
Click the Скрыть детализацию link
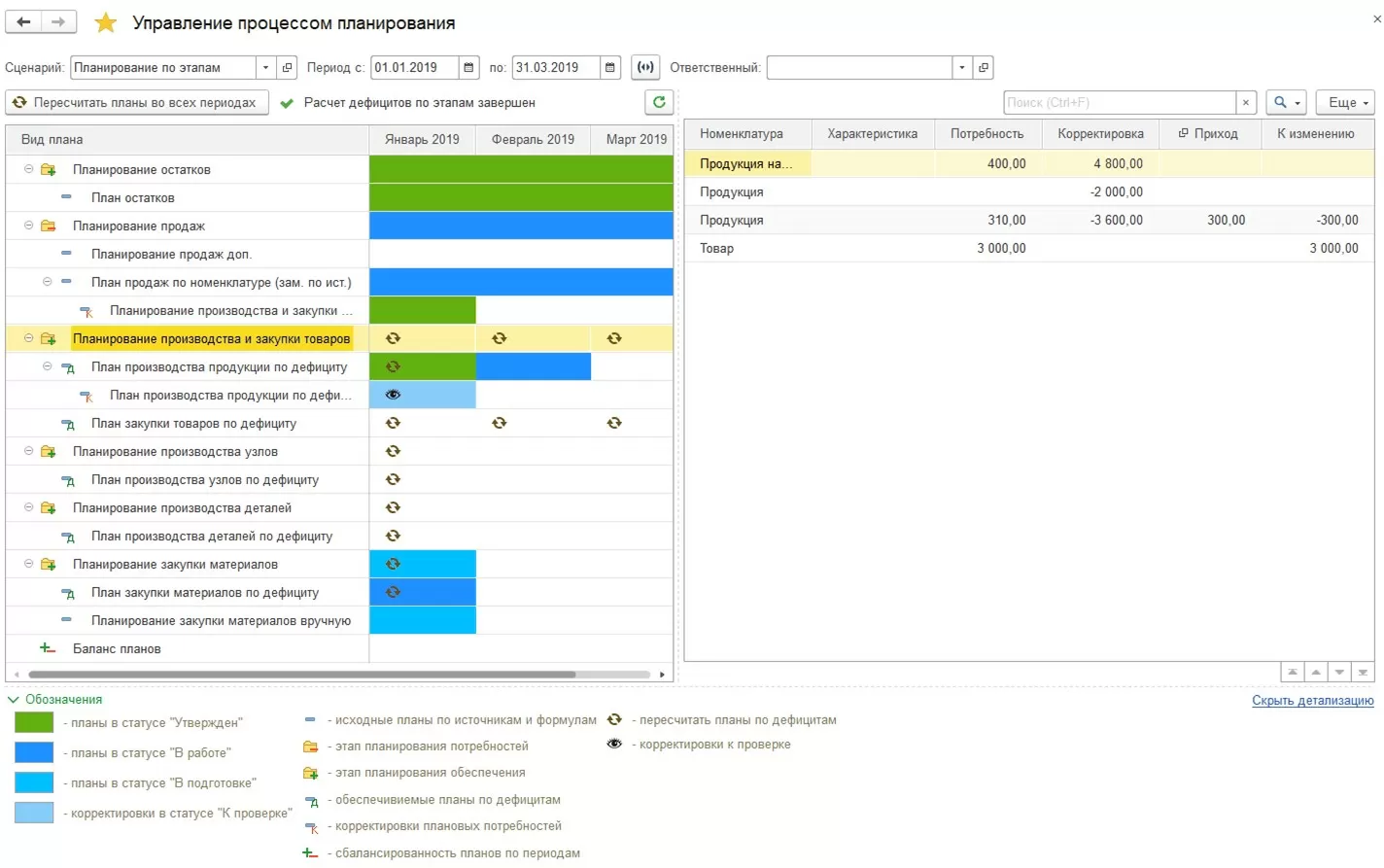point(1312,700)
